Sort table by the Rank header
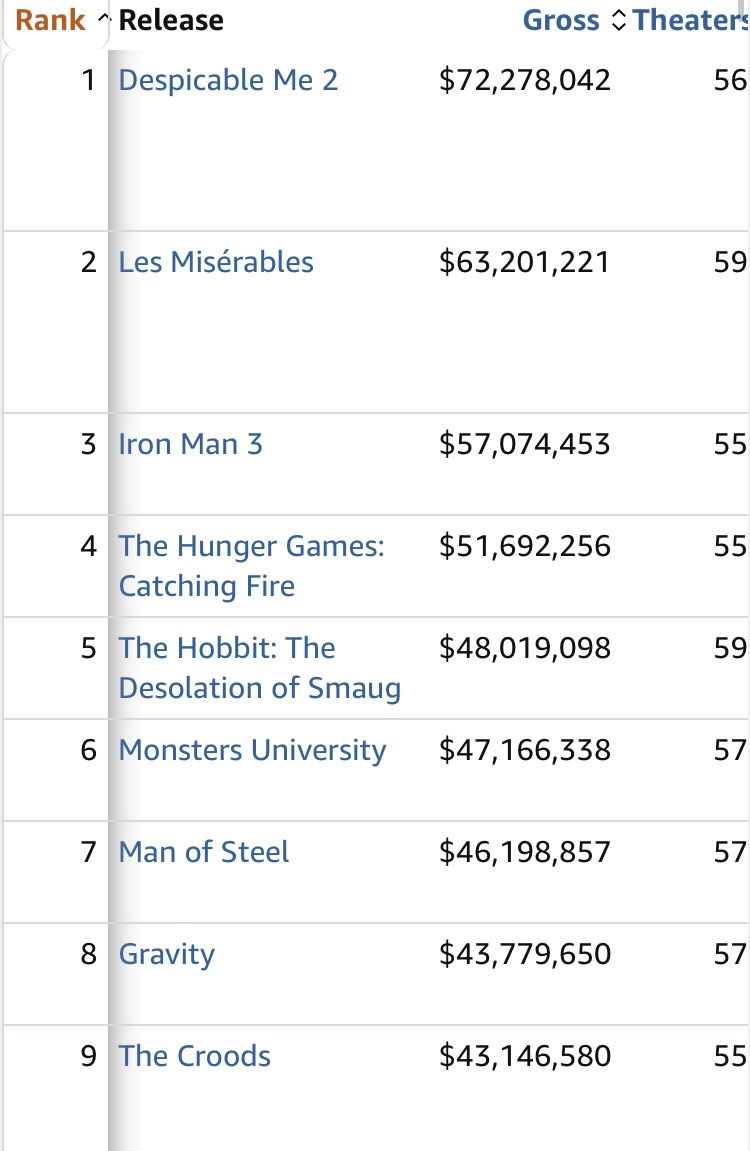This screenshot has width=750, height=1151. click(x=50, y=20)
